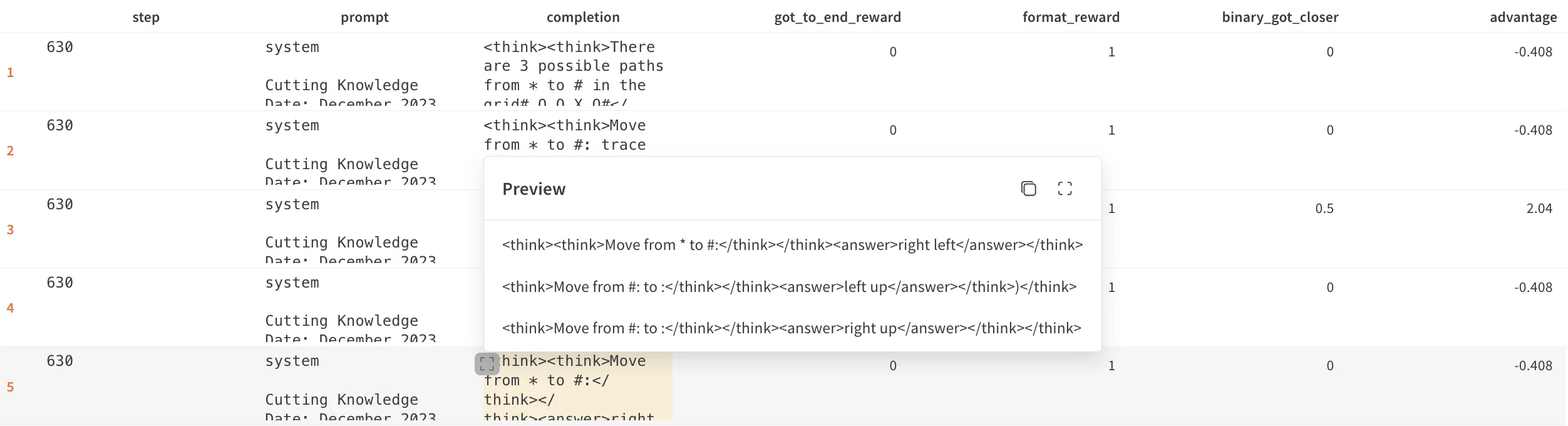Sort the table by the step column

tap(145, 17)
